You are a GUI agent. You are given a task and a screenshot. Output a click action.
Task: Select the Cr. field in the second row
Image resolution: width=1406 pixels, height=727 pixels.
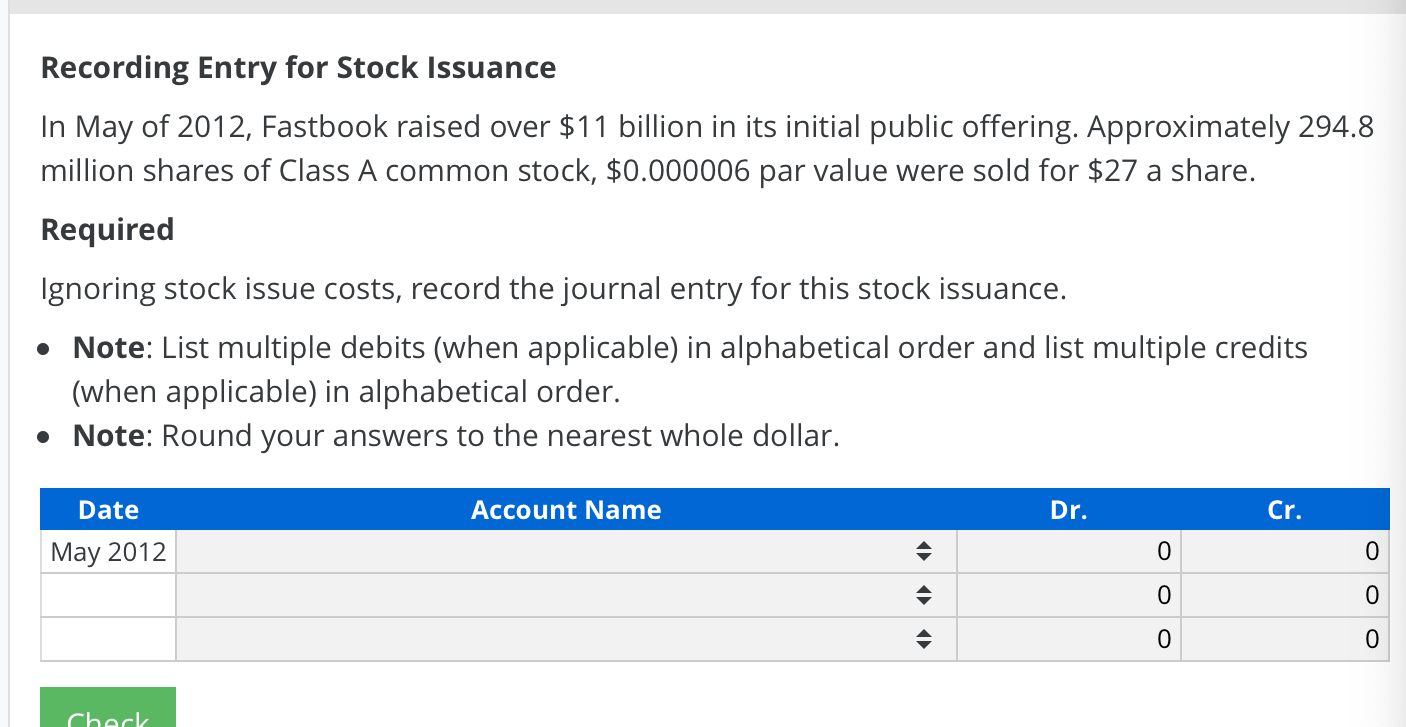click(1285, 594)
